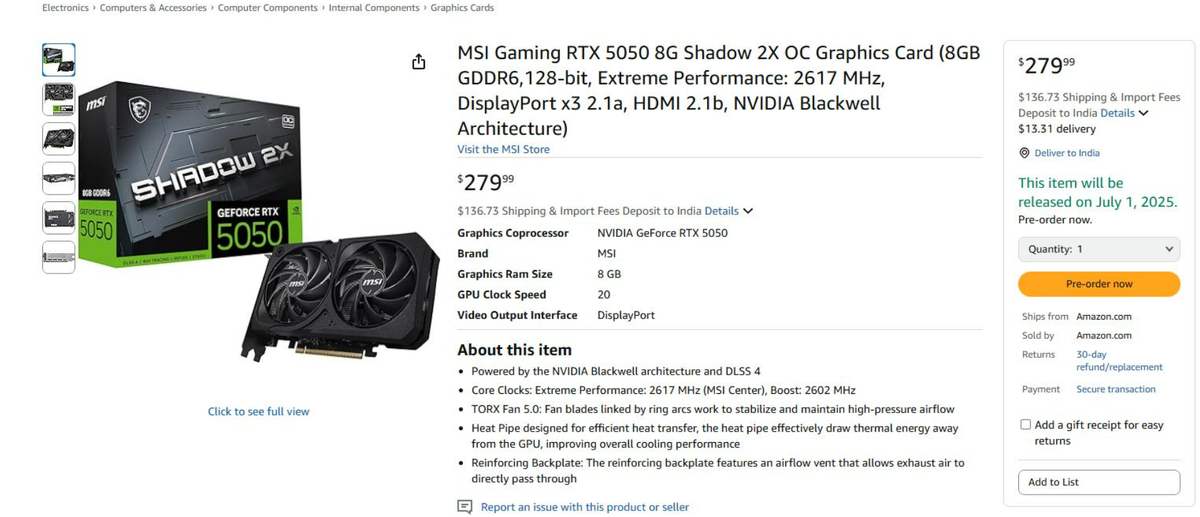1200x517 pixels.
Task: Visit the MSI Store link
Action: pos(503,149)
